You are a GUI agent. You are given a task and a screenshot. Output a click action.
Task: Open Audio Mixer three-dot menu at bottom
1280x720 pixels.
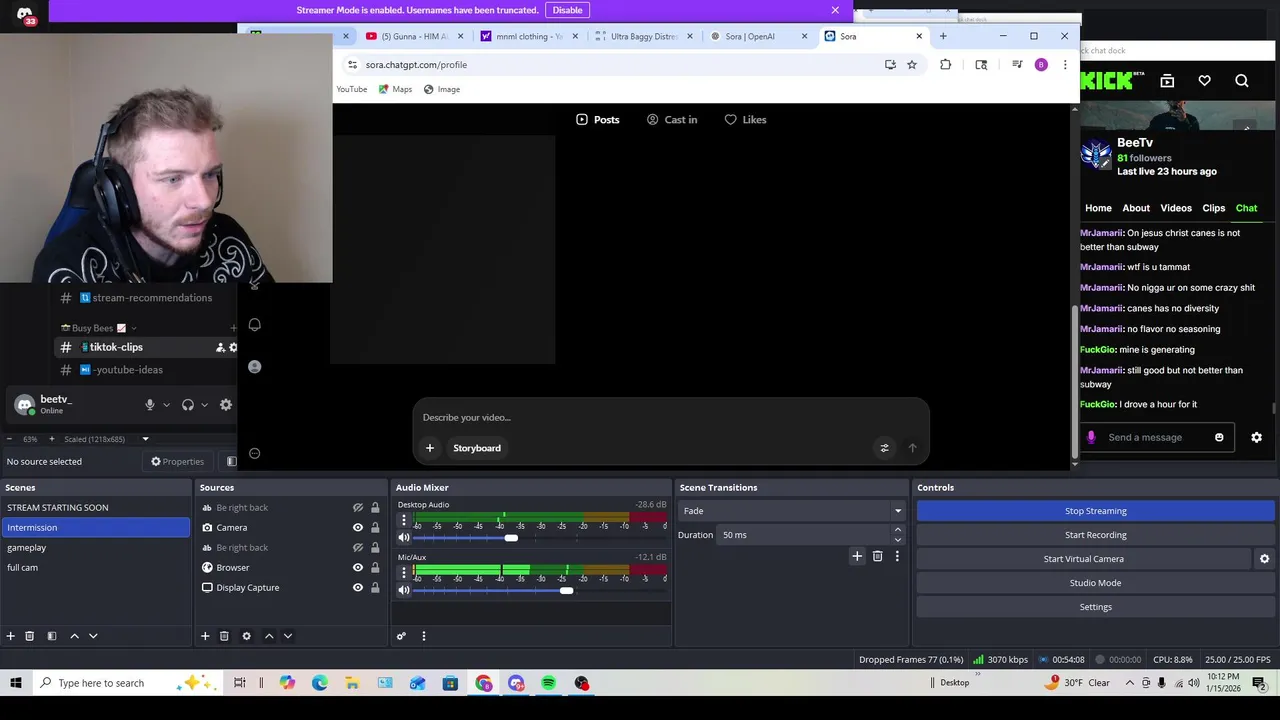point(423,636)
